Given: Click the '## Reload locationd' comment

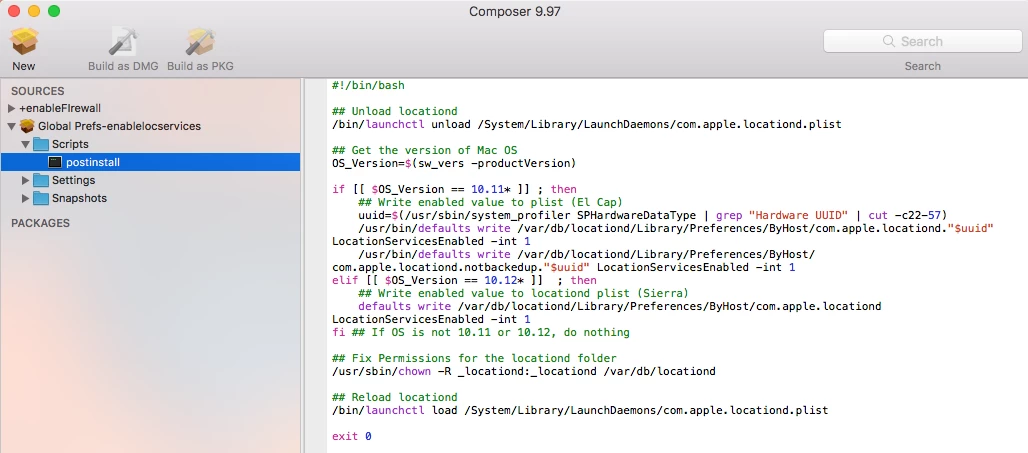Looking at the screenshot, I should [395, 397].
